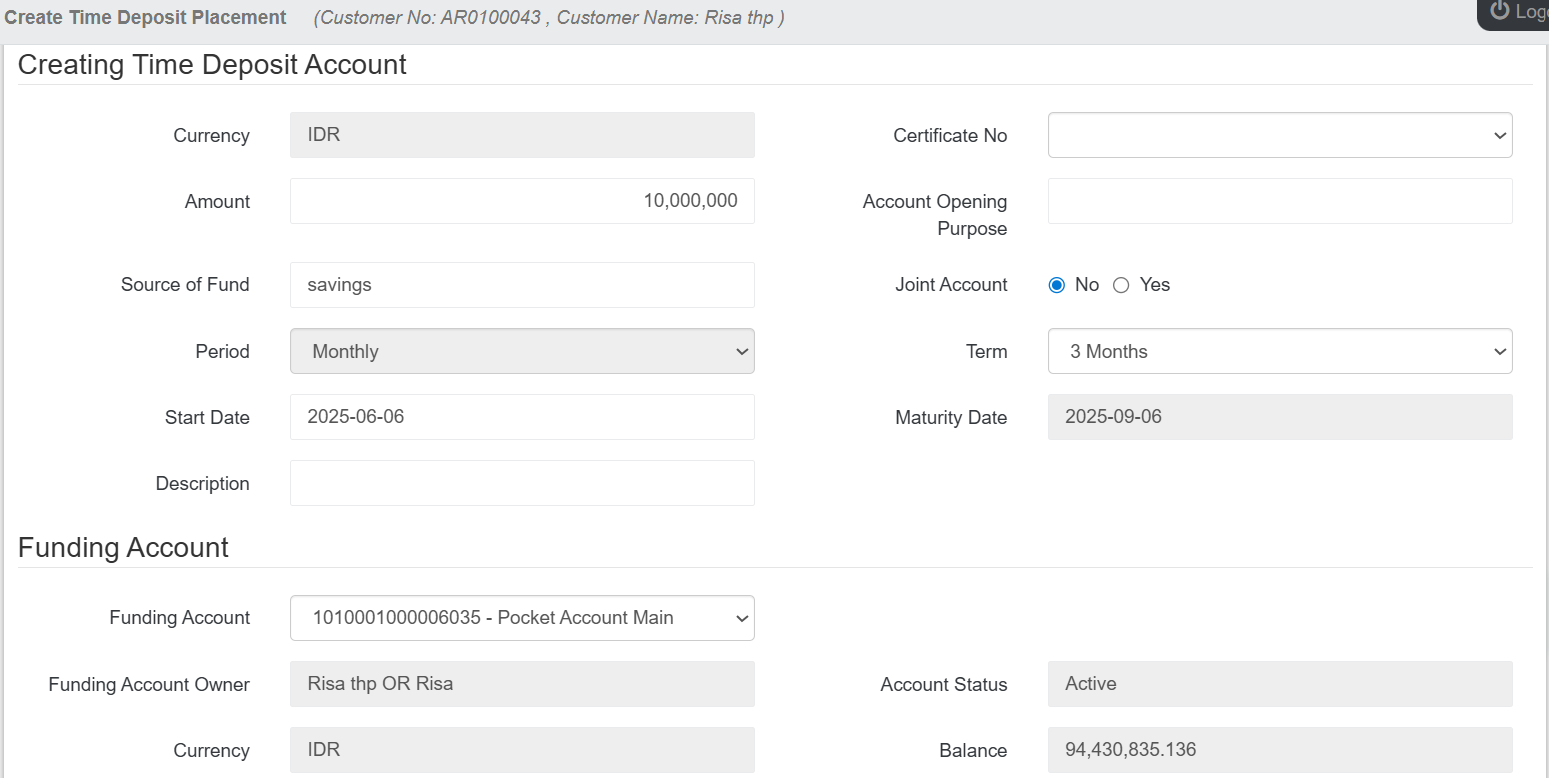Viewport: 1549px width, 778px height.
Task: Select Yes for Joint Account
Action: coord(1121,285)
